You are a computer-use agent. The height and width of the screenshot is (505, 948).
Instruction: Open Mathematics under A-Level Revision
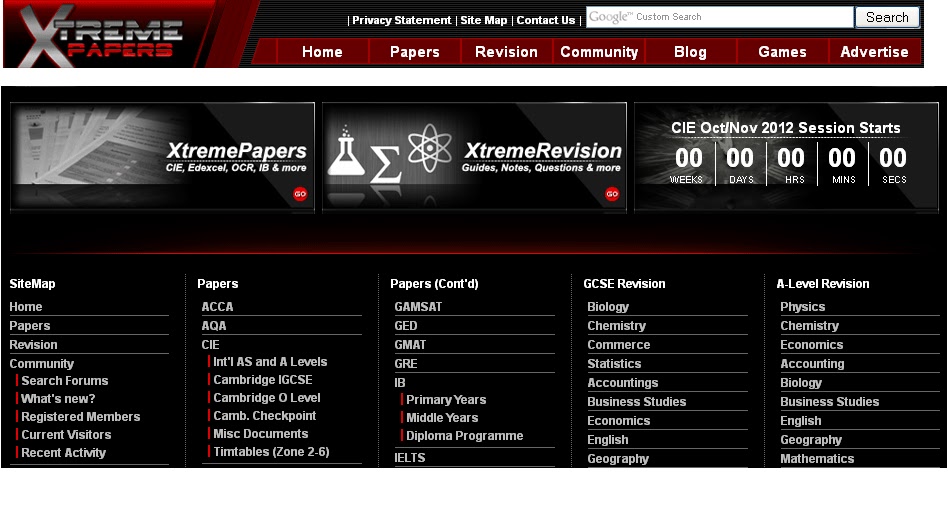[x=817, y=459]
